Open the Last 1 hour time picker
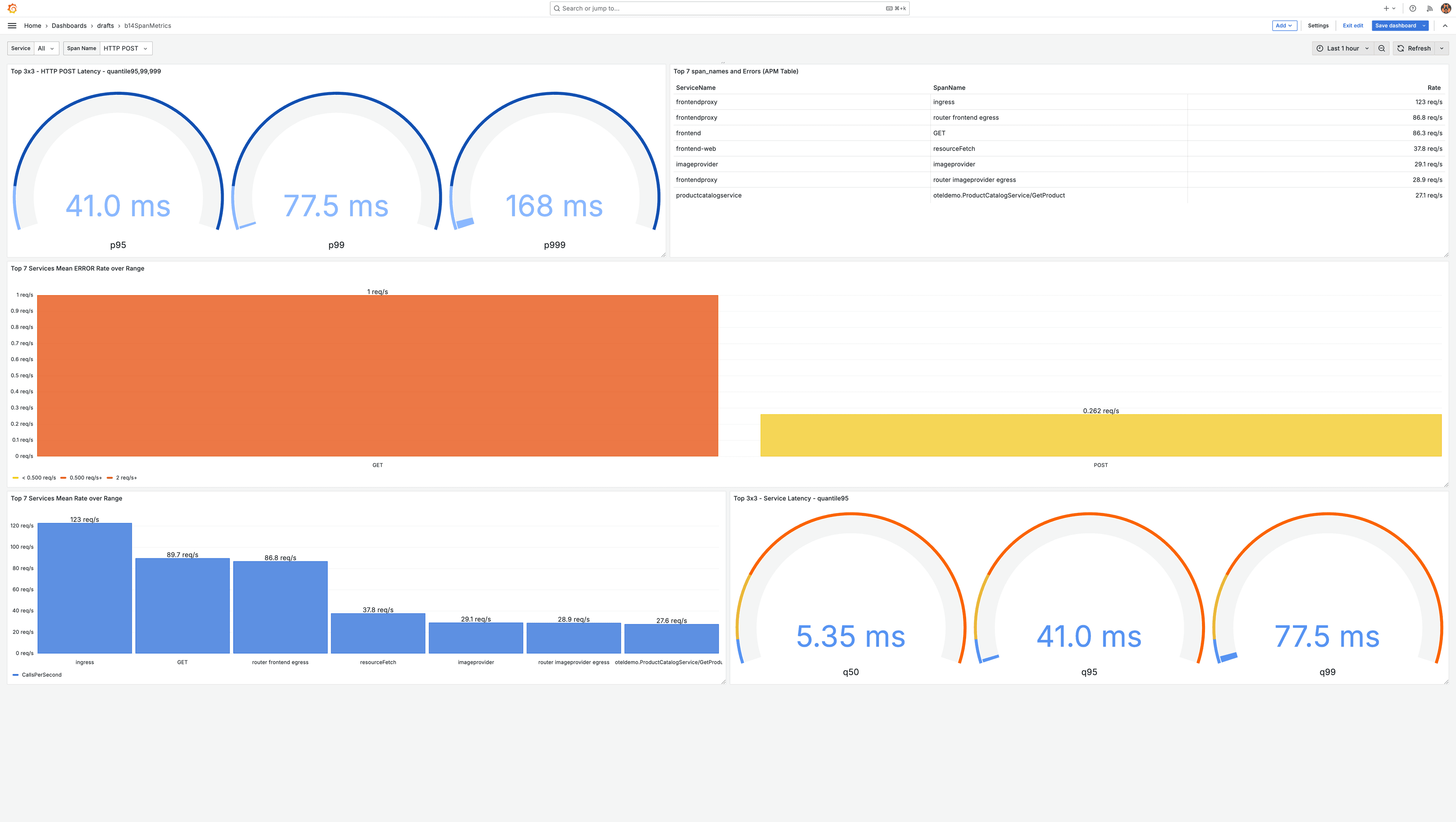Screen dimensions: 1456x822 (x=1343, y=49)
